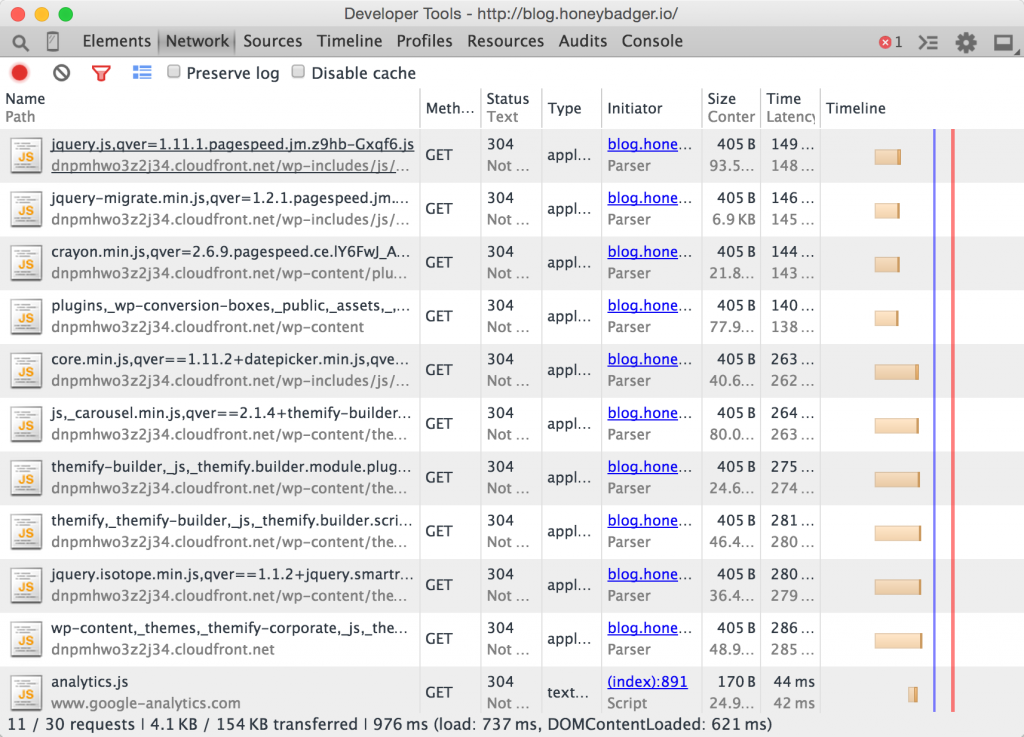The image size is (1024, 737).
Task: Switch to large resource rows view
Action: [140, 72]
